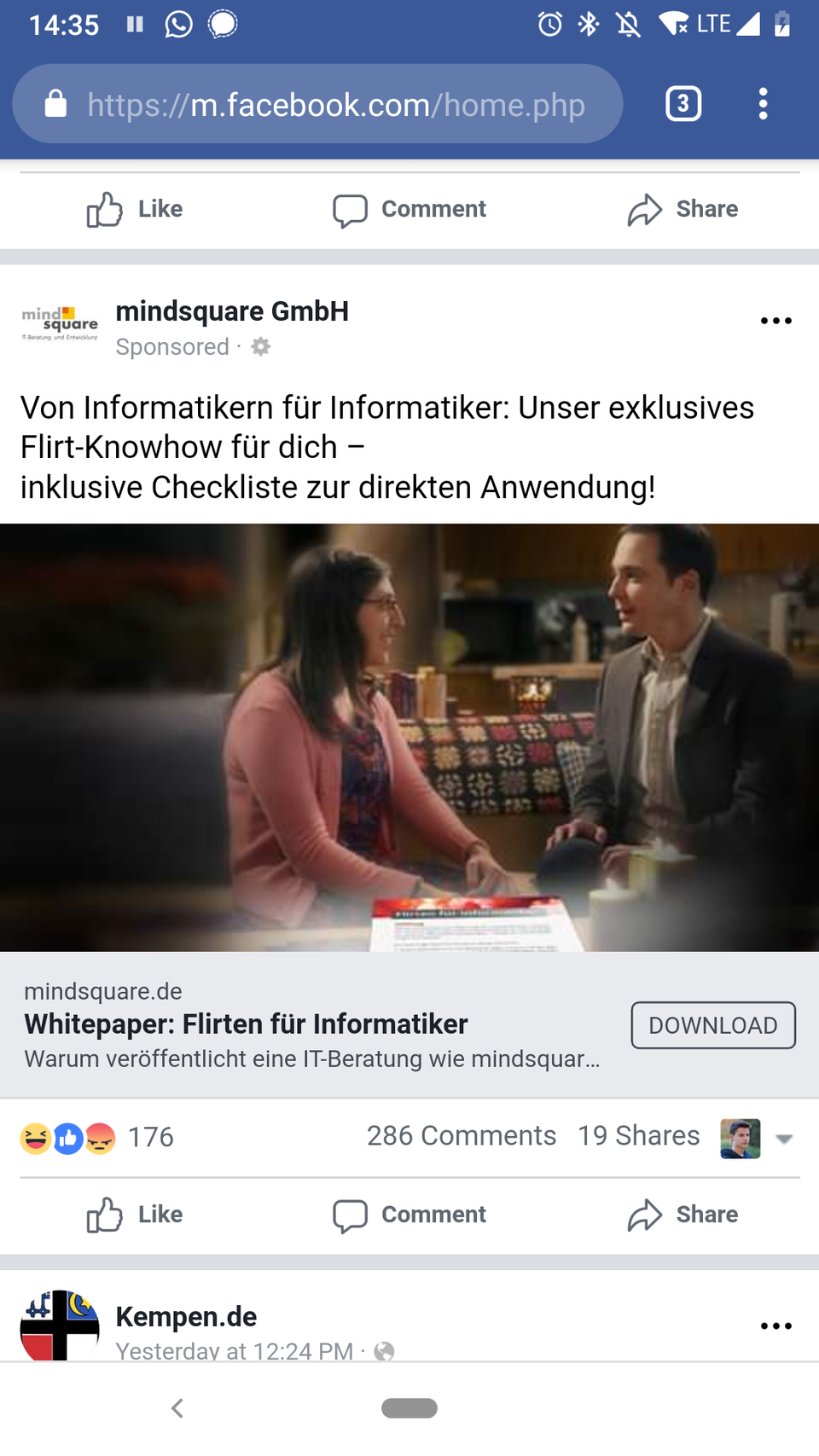Open the Flirten für Informatiker ad image
This screenshot has width=819, height=1456.
[x=409, y=737]
